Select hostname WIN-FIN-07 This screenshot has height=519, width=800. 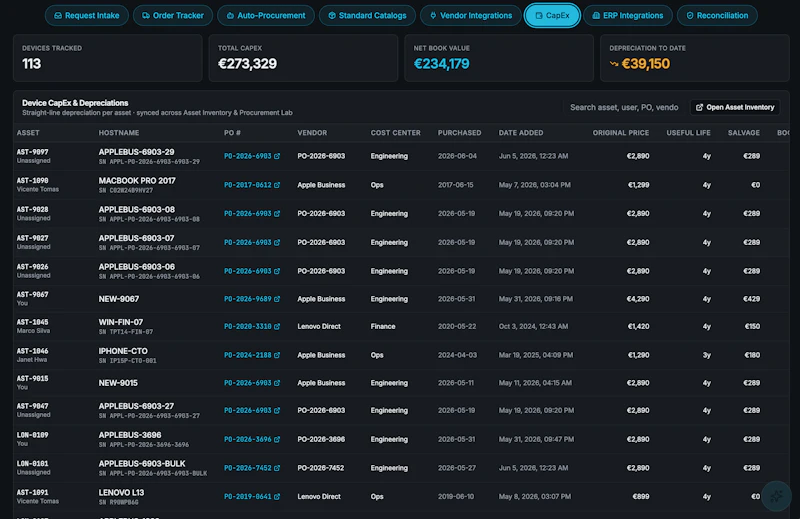coord(120,322)
